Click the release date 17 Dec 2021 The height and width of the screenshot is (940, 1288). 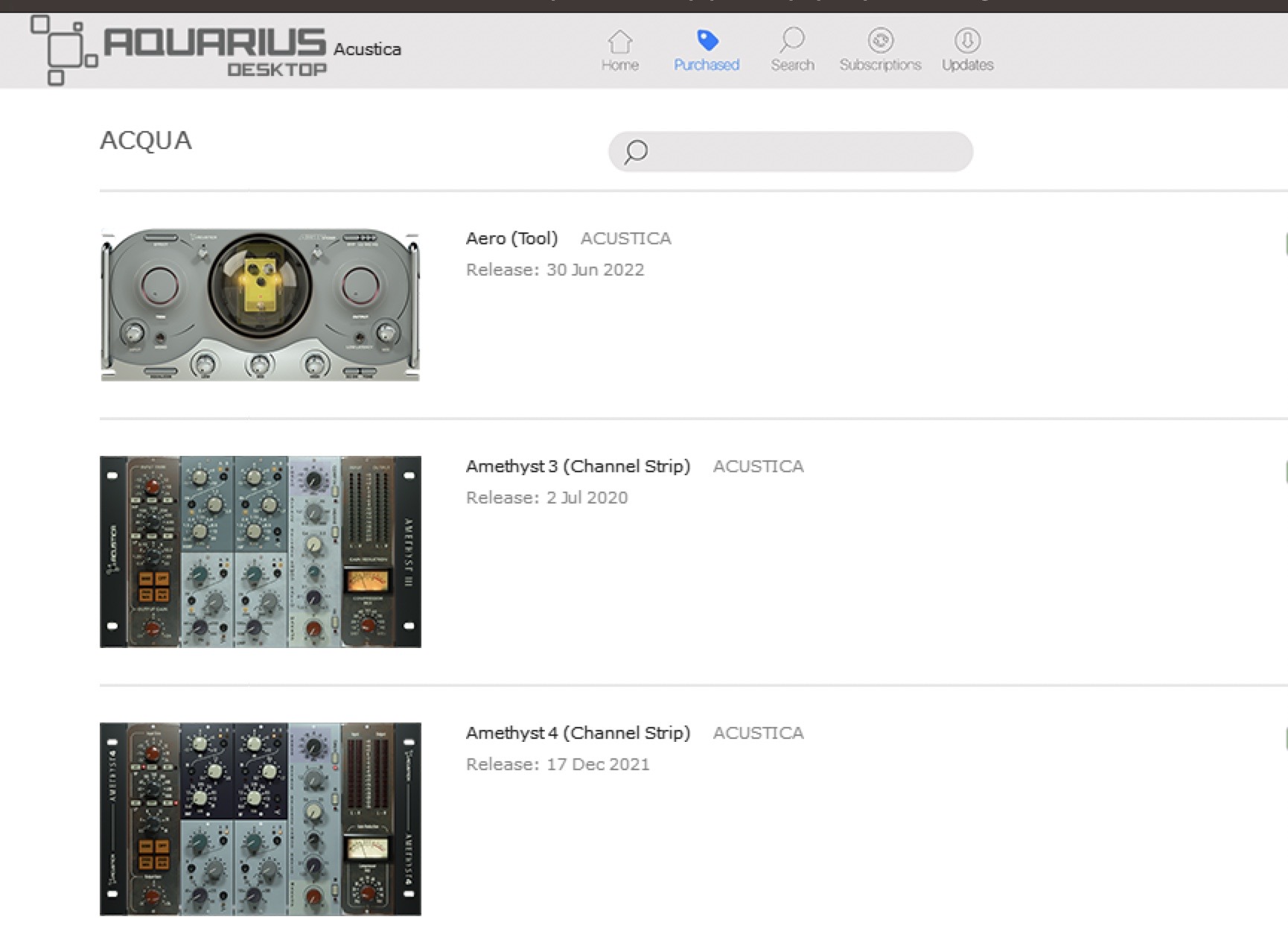click(x=598, y=764)
